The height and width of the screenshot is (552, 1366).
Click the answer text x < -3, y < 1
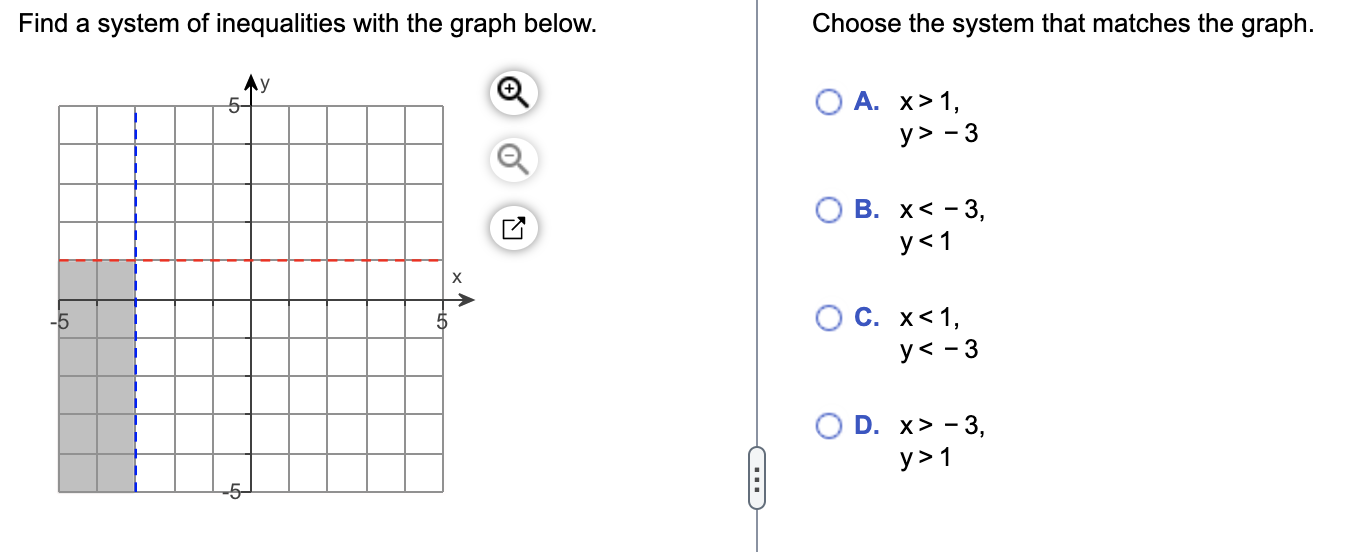click(x=941, y=225)
